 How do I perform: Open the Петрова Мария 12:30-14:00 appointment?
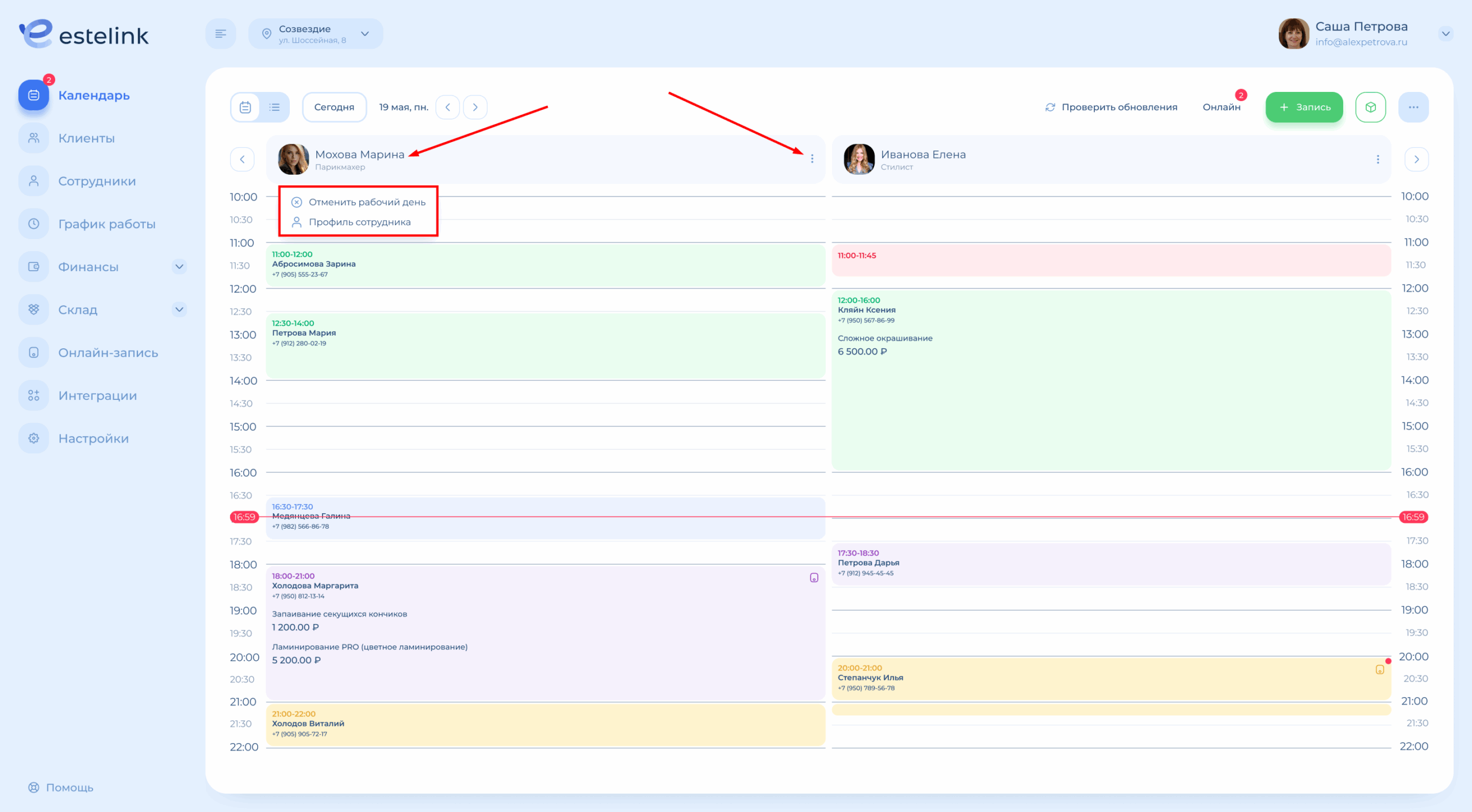545,345
